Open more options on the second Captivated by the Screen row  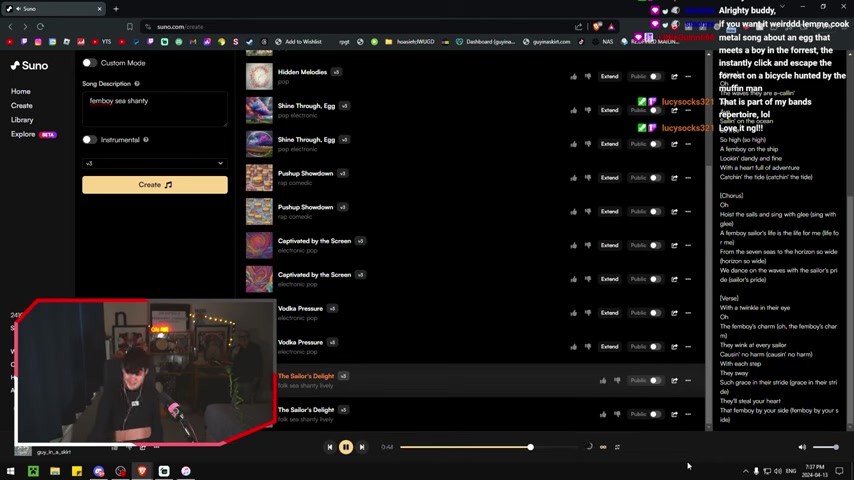pyautogui.click(x=688, y=279)
